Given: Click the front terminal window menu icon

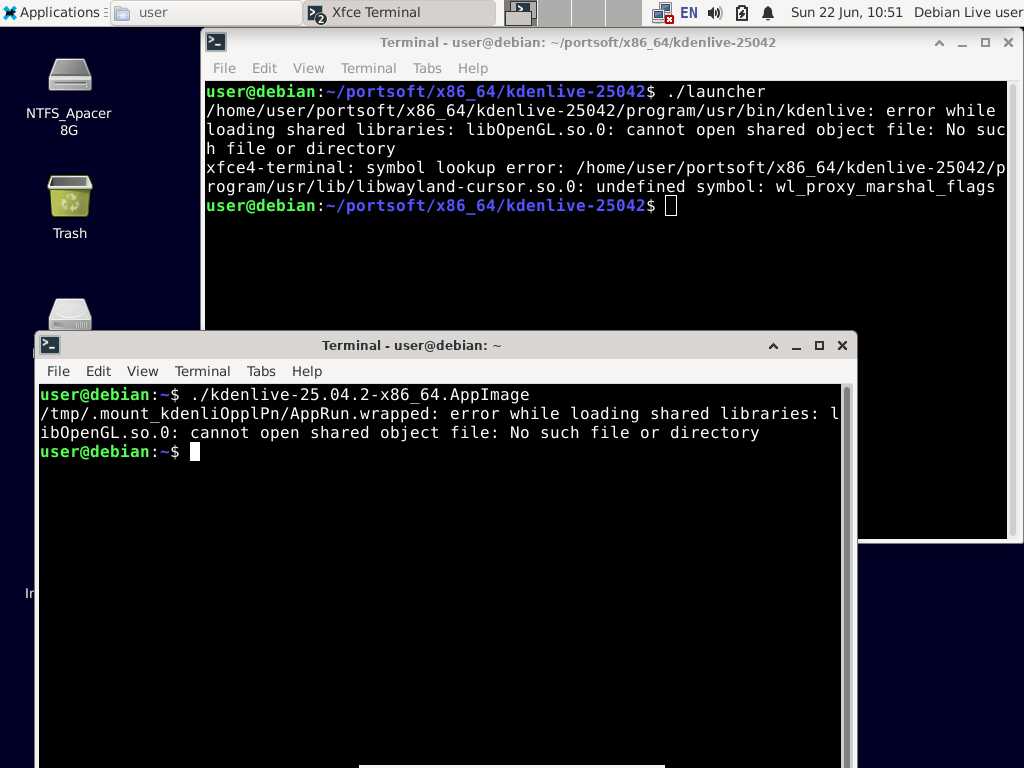Looking at the screenshot, I should pos(50,345).
